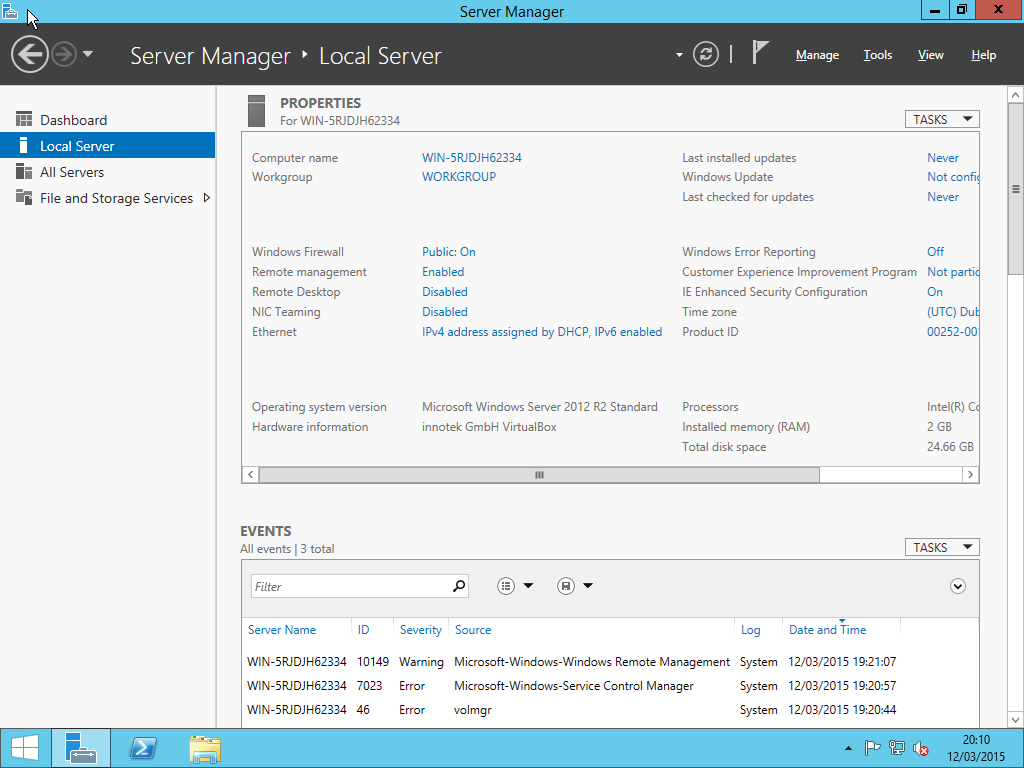Screen dimensions: 1024x768
Task: Sort events by Server Name column
Action: (282, 630)
